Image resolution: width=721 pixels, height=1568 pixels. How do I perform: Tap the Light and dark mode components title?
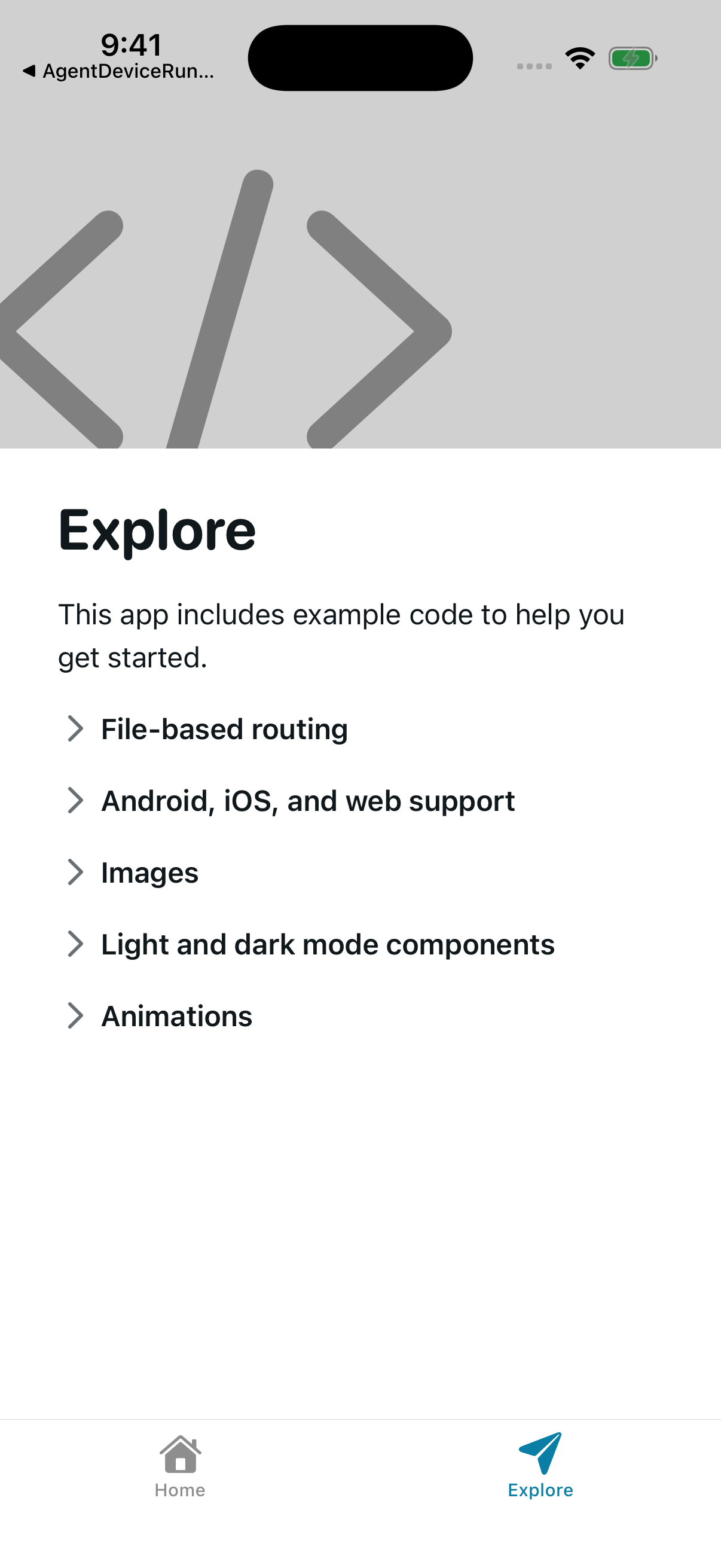click(x=328, y=945)
